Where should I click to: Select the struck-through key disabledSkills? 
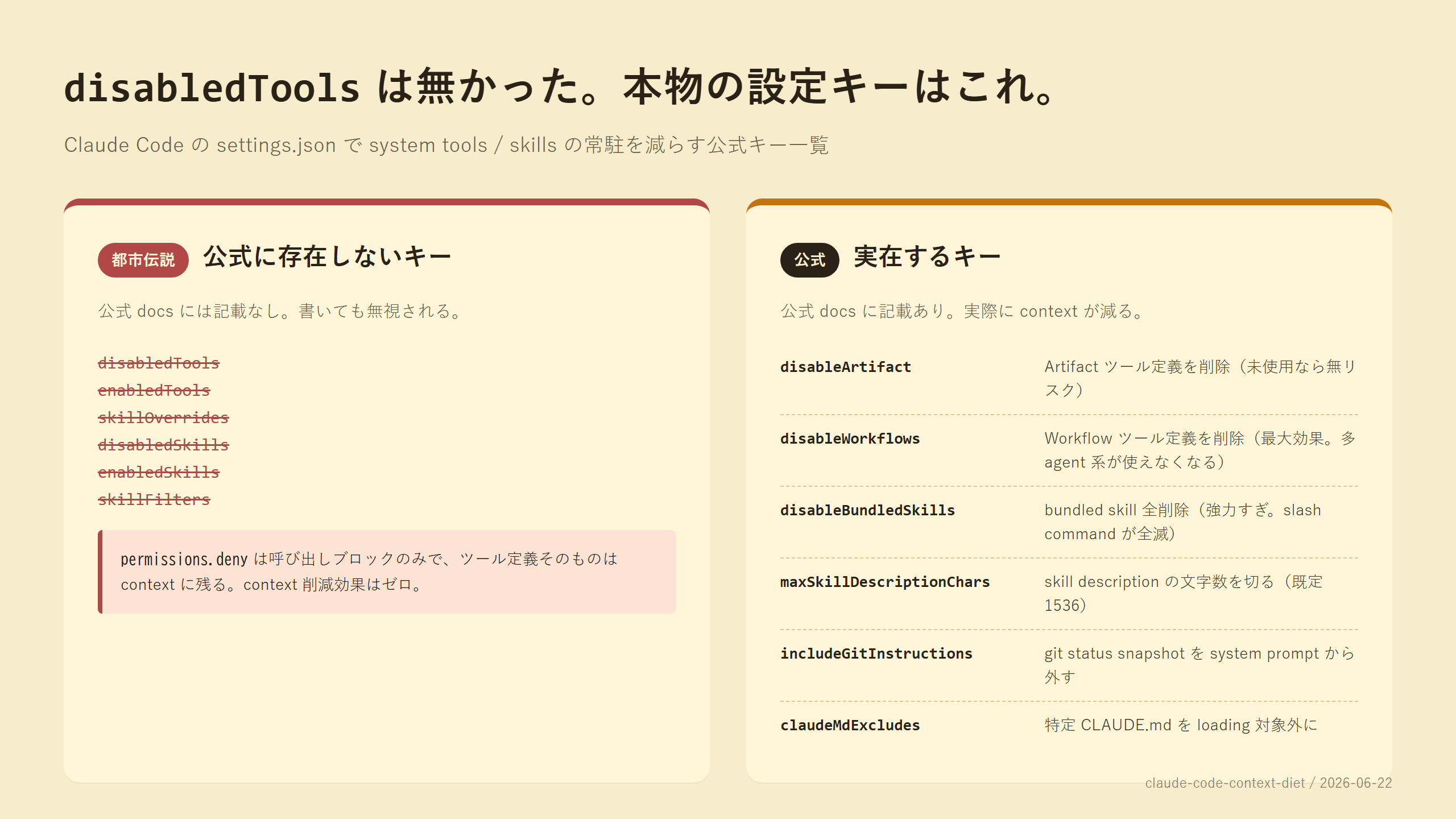(163, 445)
